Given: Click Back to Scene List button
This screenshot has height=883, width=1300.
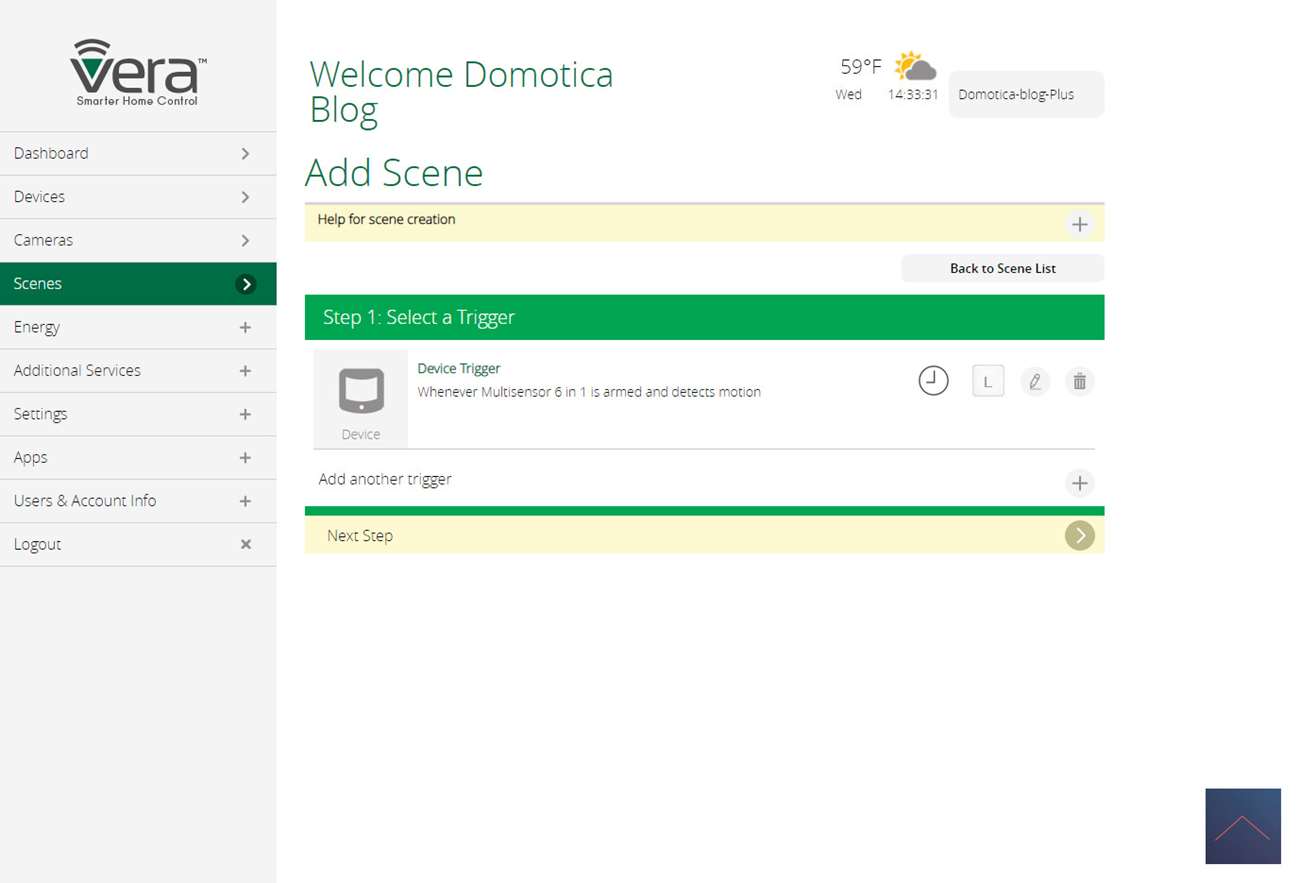Looking at the screenshot, I should [1002, 268].
